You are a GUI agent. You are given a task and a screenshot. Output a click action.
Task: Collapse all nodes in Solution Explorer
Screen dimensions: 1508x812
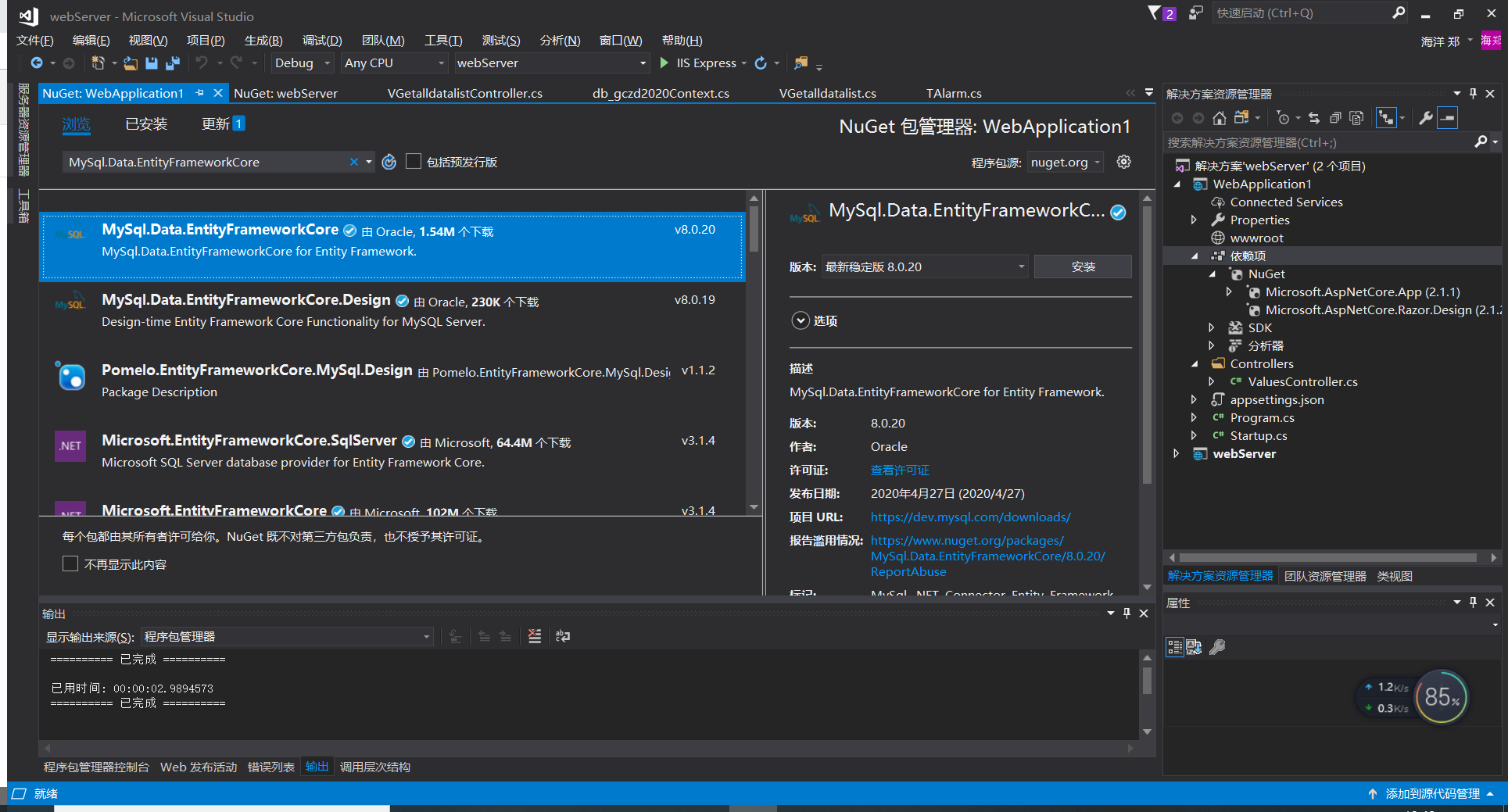(1335, 118)
